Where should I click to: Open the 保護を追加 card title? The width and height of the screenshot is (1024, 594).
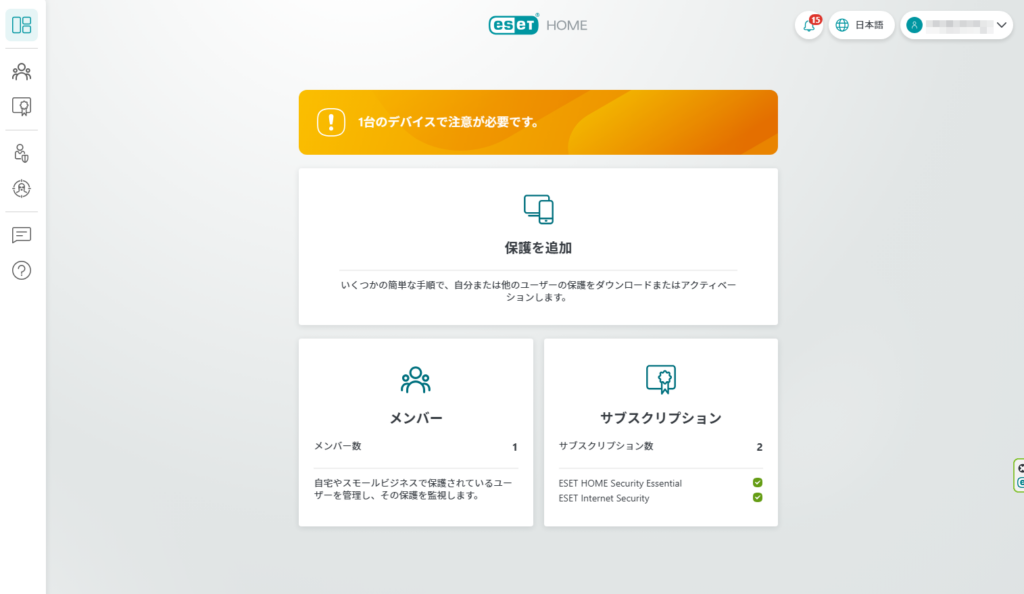pos(538,248)
